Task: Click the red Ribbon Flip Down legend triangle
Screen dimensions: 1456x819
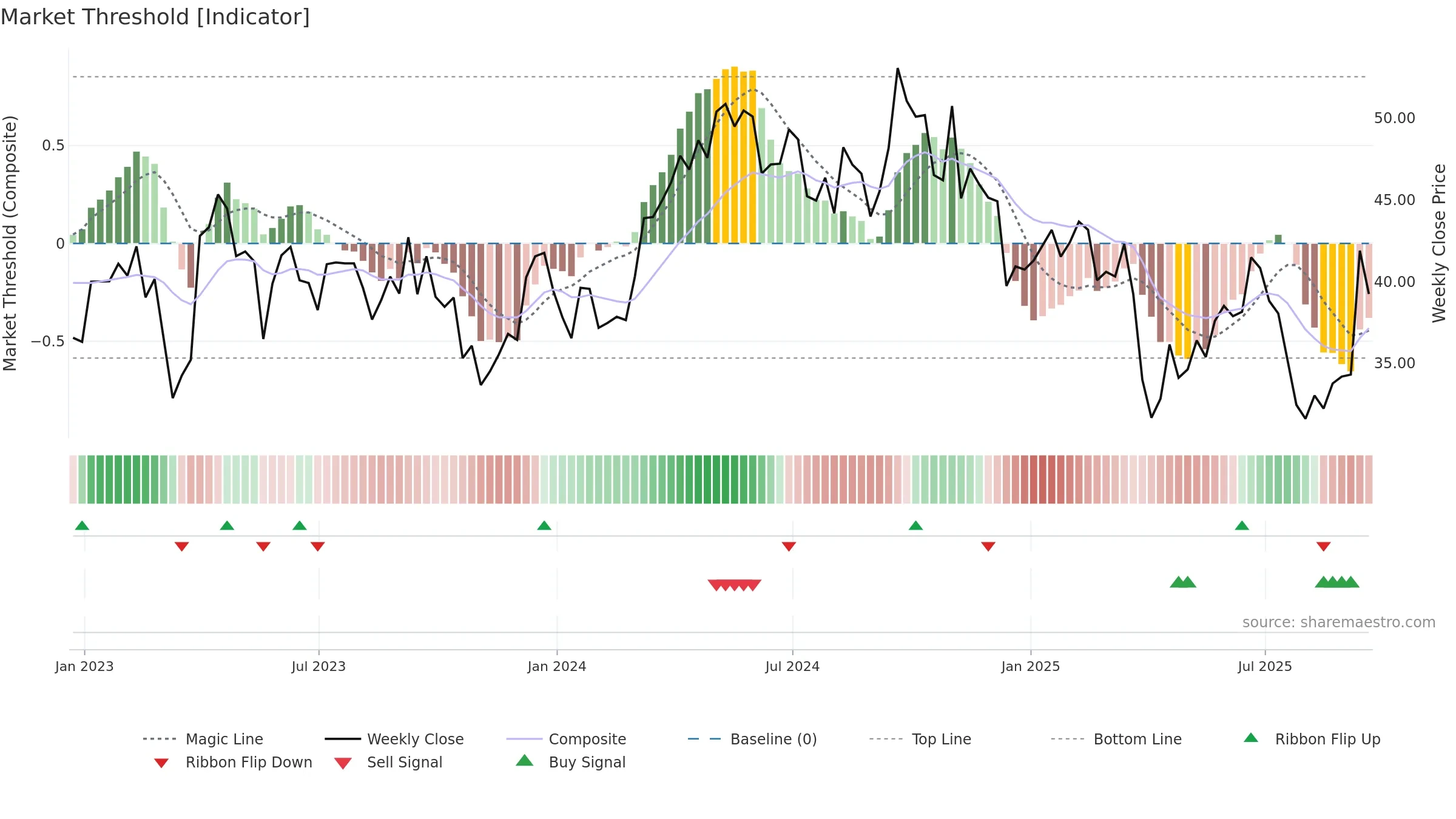Action: click(161, 763)
